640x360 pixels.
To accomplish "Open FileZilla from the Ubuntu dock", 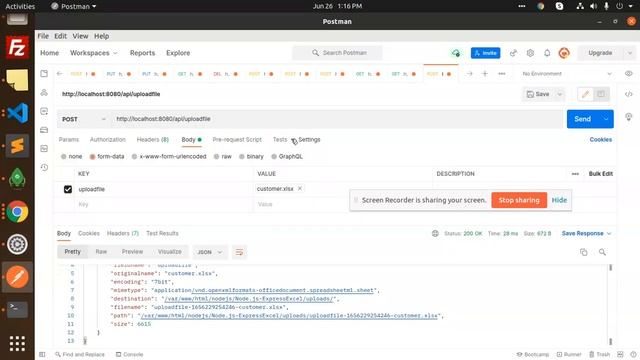I will (x=17, y=47).
